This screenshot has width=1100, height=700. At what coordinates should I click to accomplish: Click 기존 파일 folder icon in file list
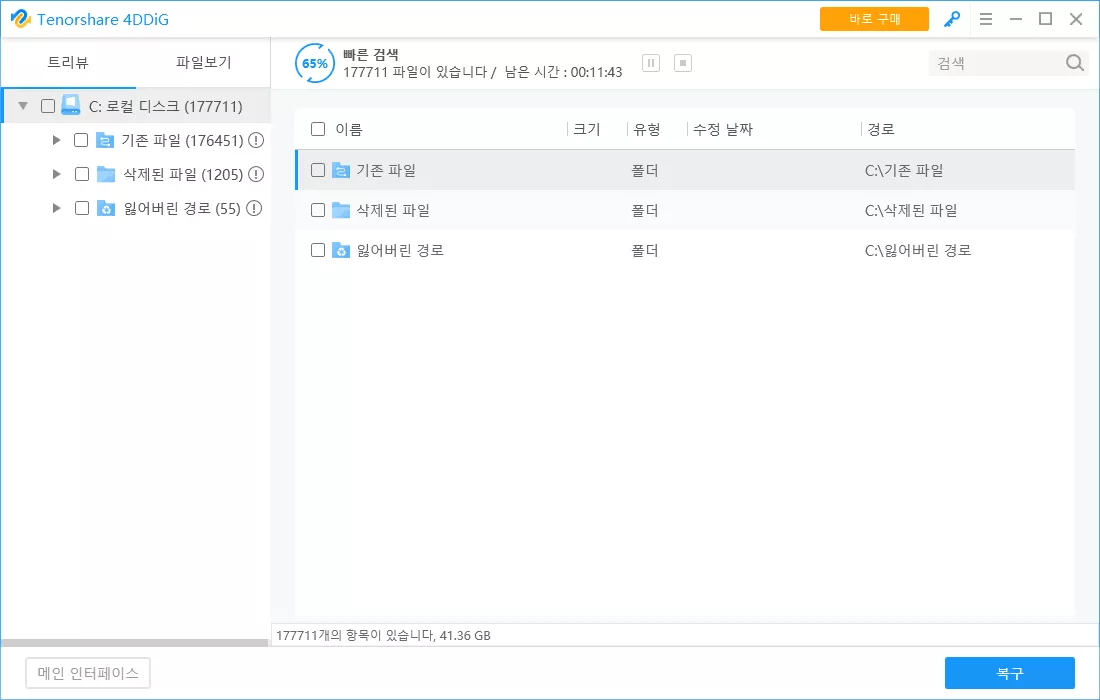pyautogui.click(x=341, y=170)
